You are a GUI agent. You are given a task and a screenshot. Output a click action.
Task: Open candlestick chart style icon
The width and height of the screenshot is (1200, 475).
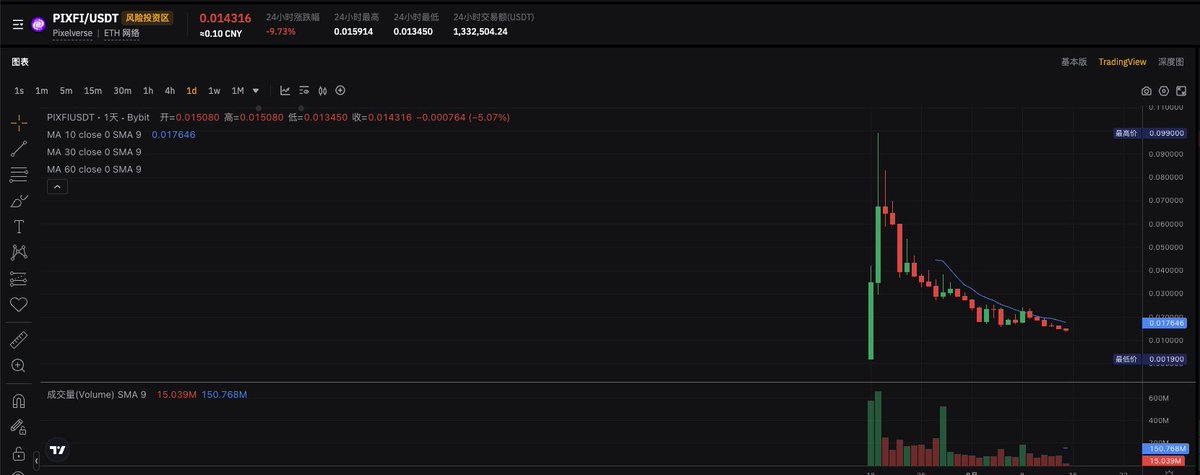[323, 91]
